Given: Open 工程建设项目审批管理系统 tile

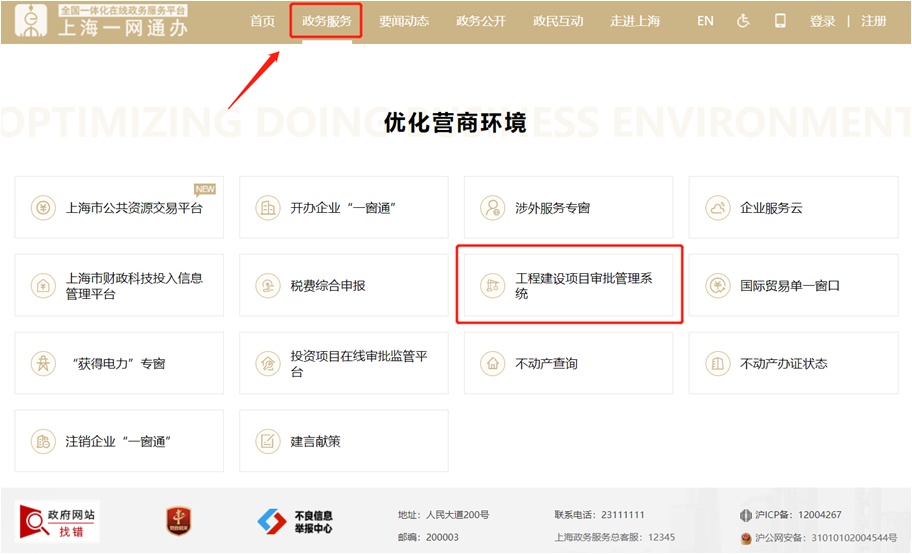Looking at the screenshot, I should click(569, 286).
